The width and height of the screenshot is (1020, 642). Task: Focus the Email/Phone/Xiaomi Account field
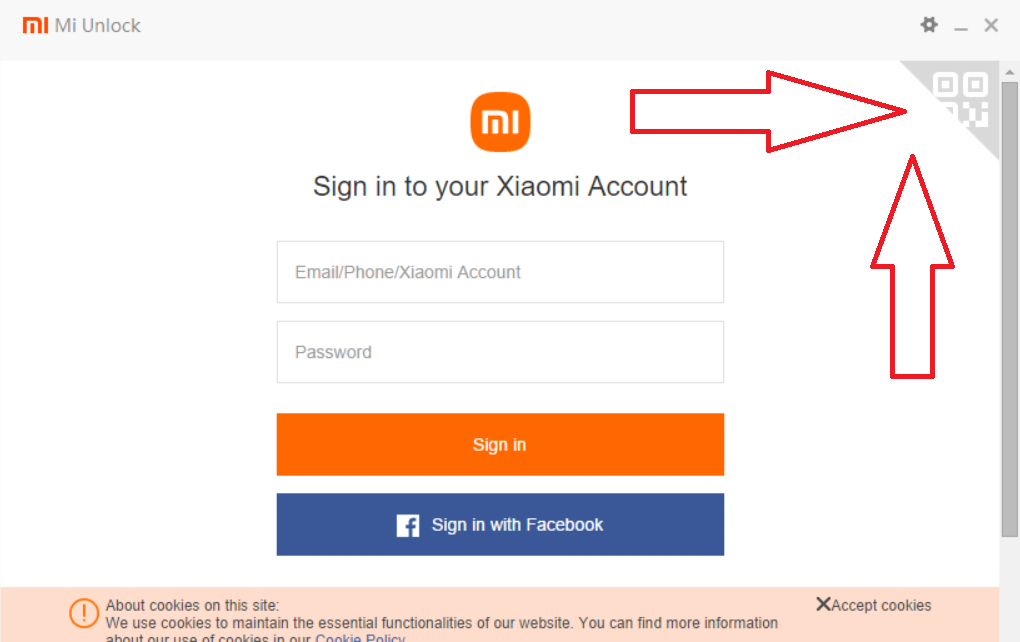(500, 272)
